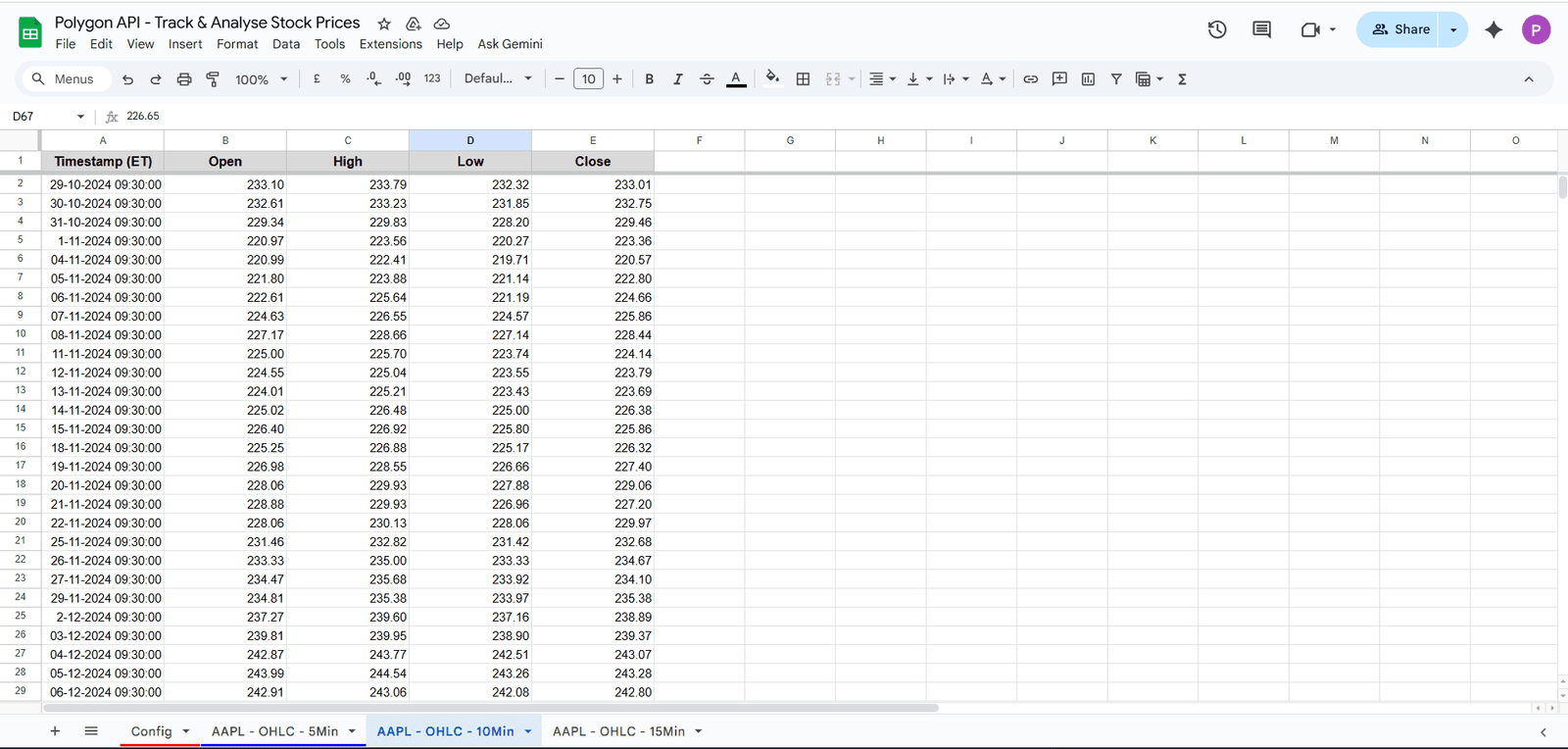Click the font size input field
The width and height of the screenshot is (1568, 749).
coord(588,79)
